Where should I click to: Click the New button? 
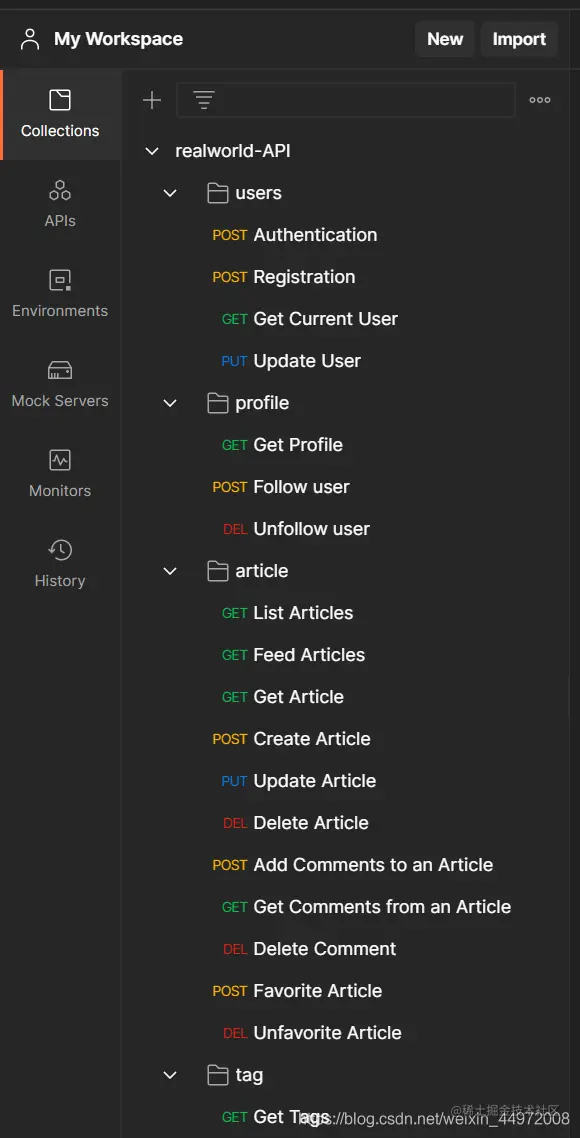445,39
